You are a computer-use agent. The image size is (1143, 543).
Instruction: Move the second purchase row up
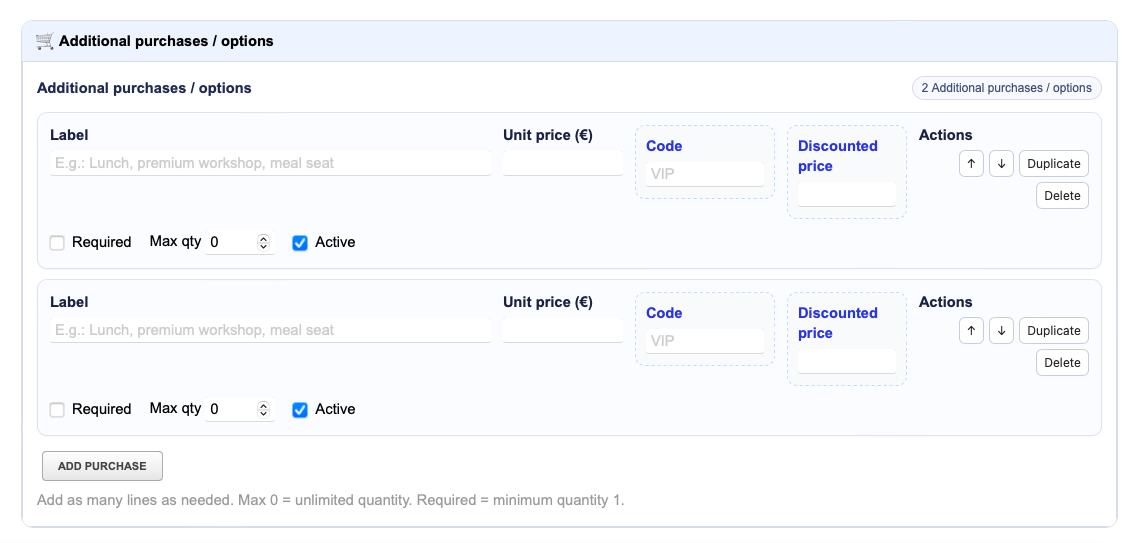pyautogui.click(x=971, y=330)
